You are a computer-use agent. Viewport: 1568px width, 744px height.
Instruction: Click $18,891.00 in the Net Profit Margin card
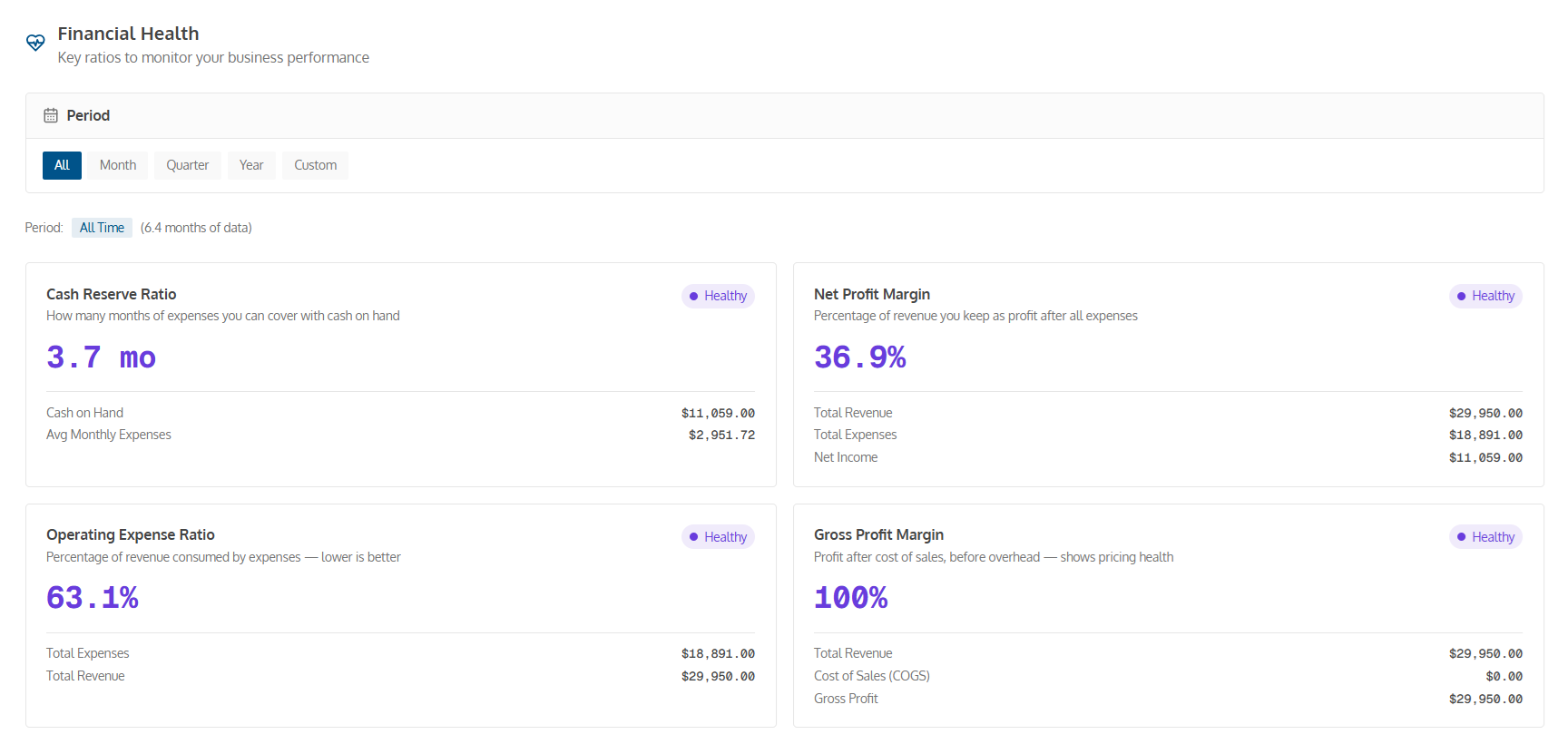click(1485, 436)
